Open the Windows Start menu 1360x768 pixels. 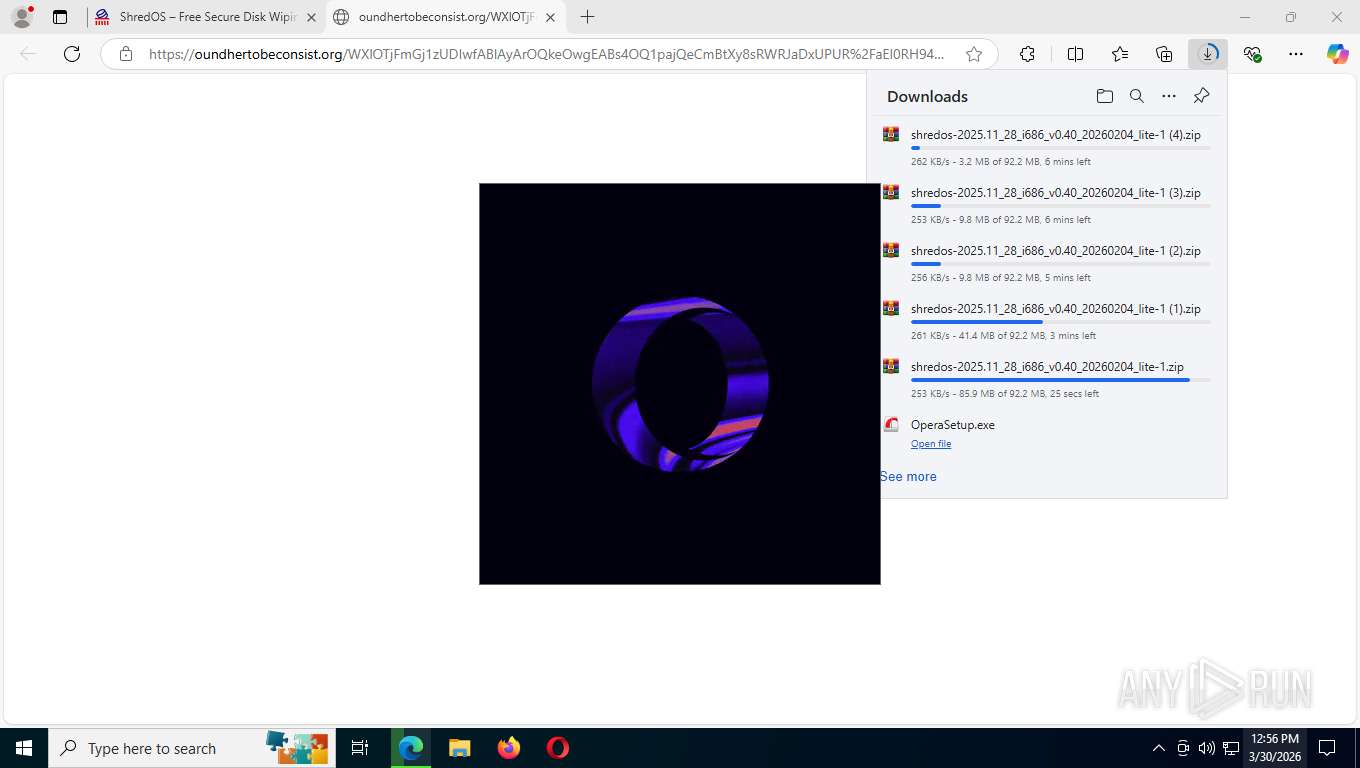23,748
